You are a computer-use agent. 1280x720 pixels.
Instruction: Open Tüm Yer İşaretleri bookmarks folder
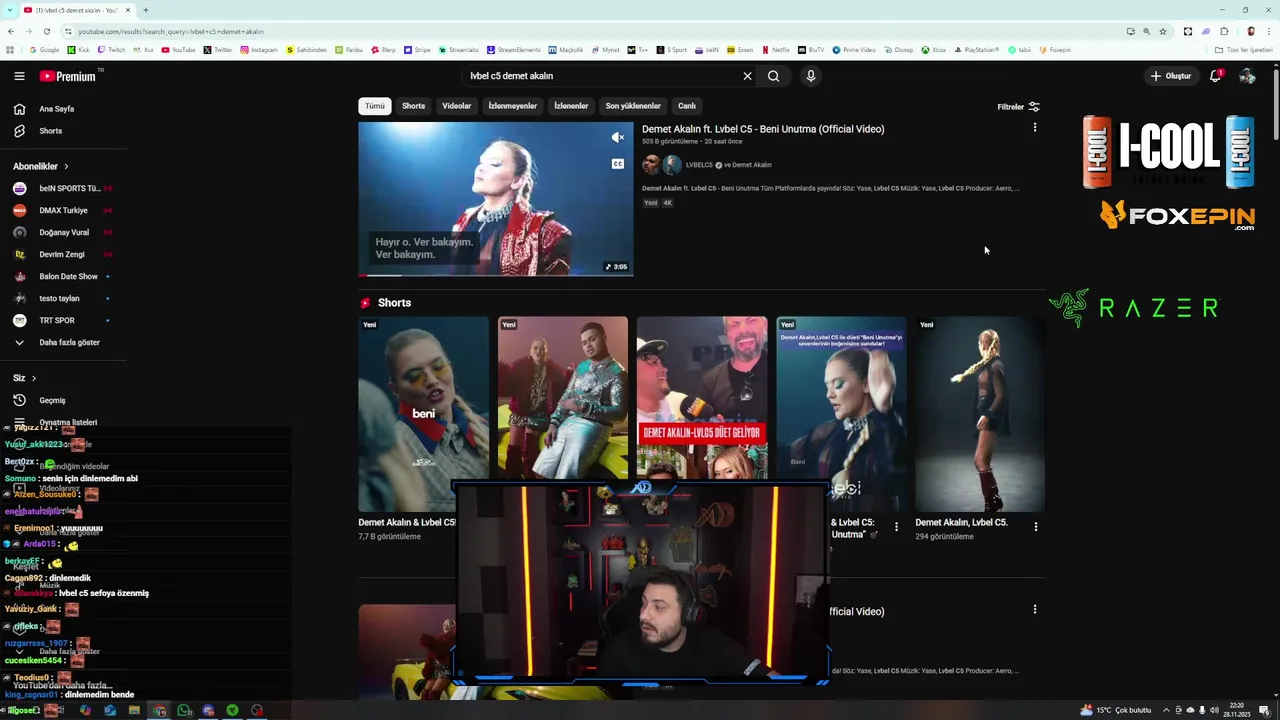click(x=1244, y=50)
